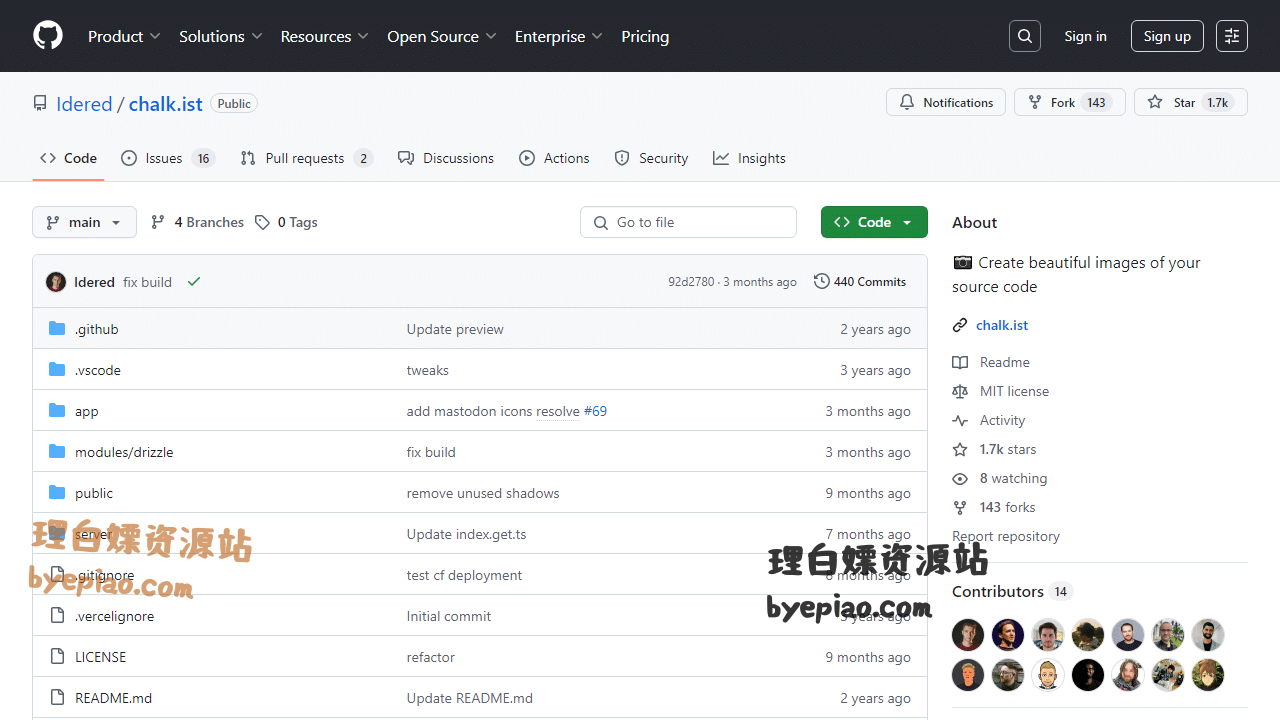Open the 8 watching link

tap(1013, 478)
